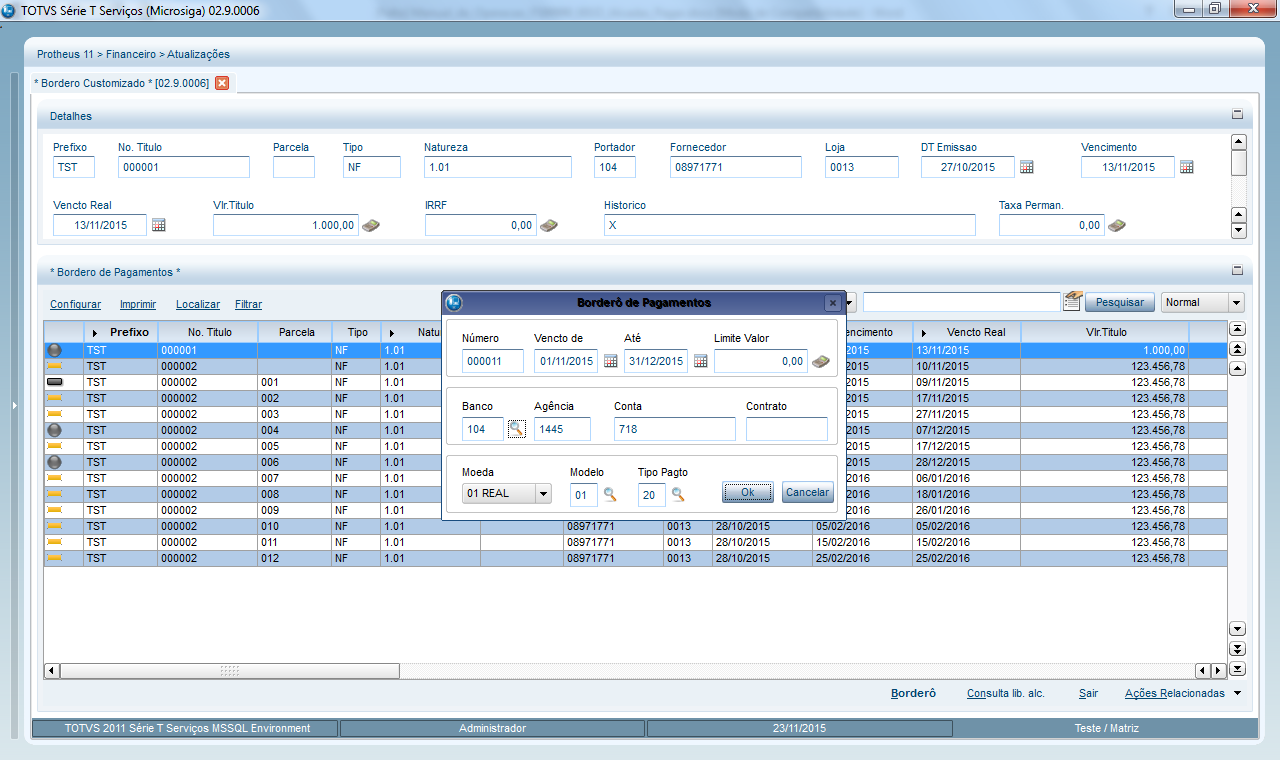Toggle status marker on title 000001 row
This screenshot has width=1280, height=760.
54,350
